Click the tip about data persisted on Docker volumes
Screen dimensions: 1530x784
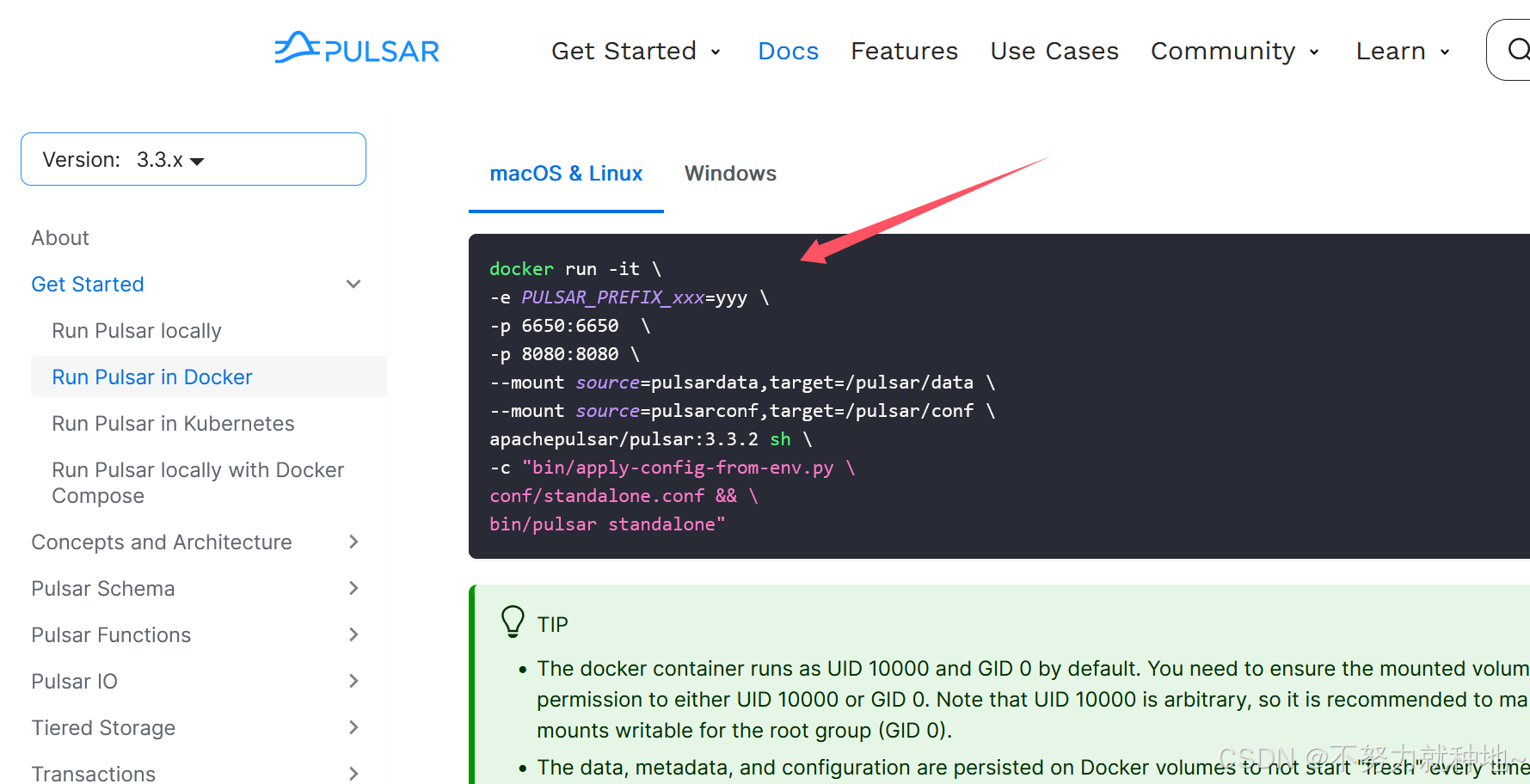pos(1033,768)
